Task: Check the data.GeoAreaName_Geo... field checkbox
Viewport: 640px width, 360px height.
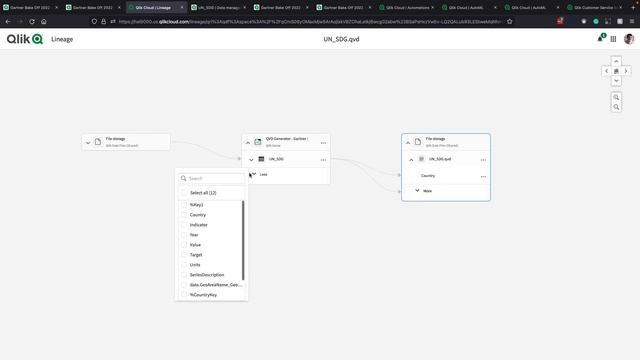Action: point(184,284)
